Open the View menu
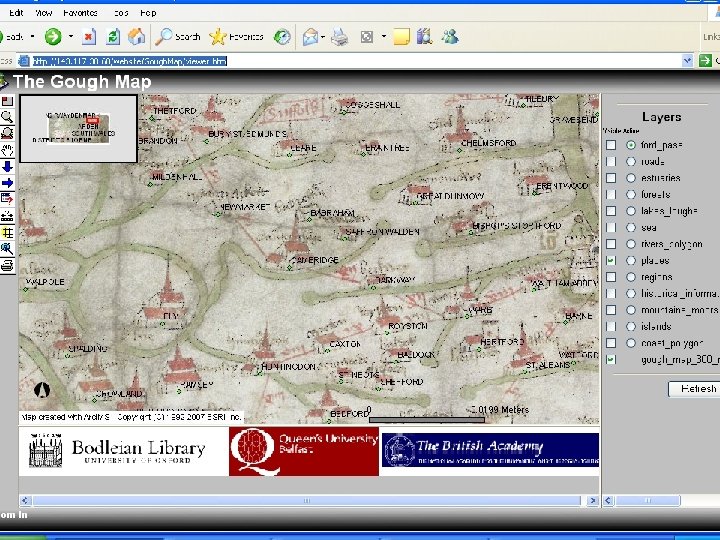720x540 pixels. tap(44, 13)
